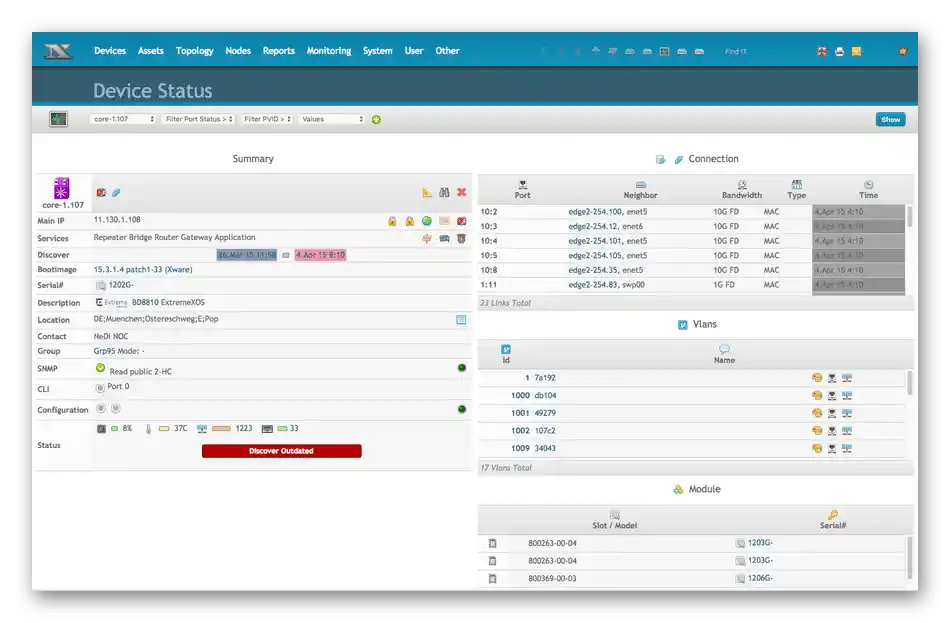The image size is (950, 623).
Task: Click the Port column header
Action: (522, 190)
